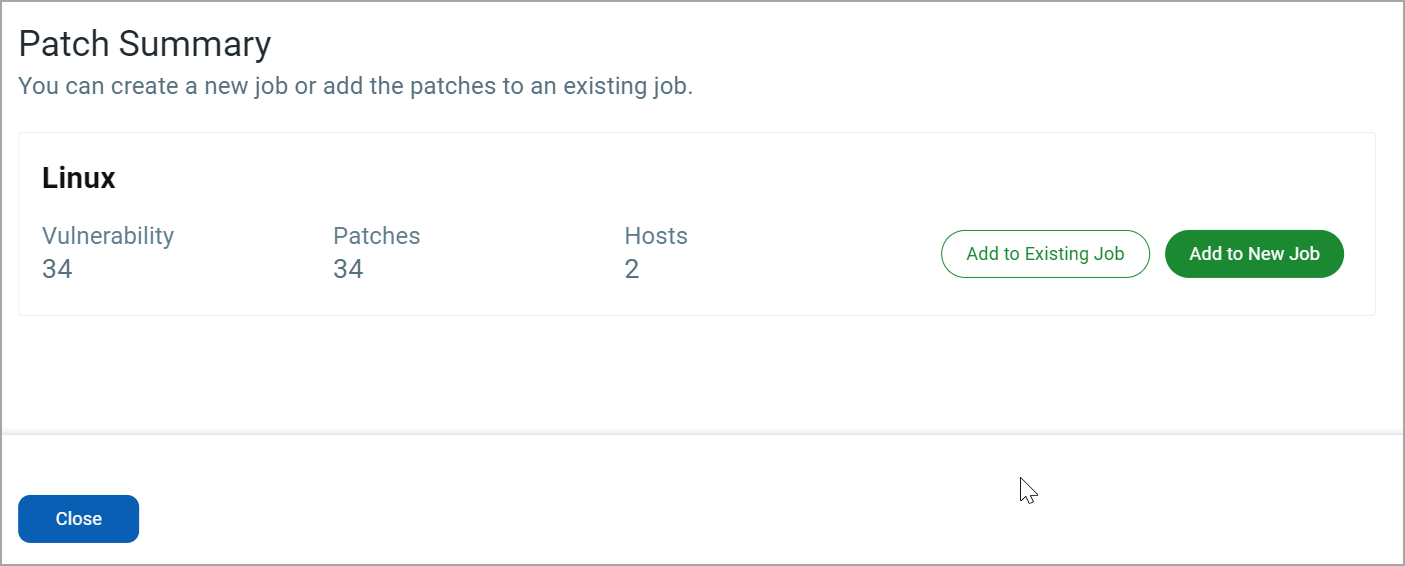
Task: Click the Hosts label
Action: point(656,236)
